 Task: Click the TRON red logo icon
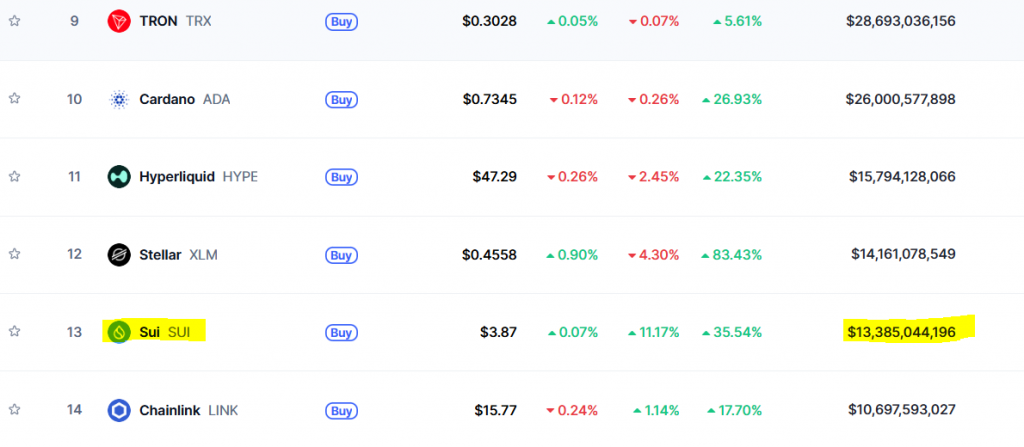119,21
